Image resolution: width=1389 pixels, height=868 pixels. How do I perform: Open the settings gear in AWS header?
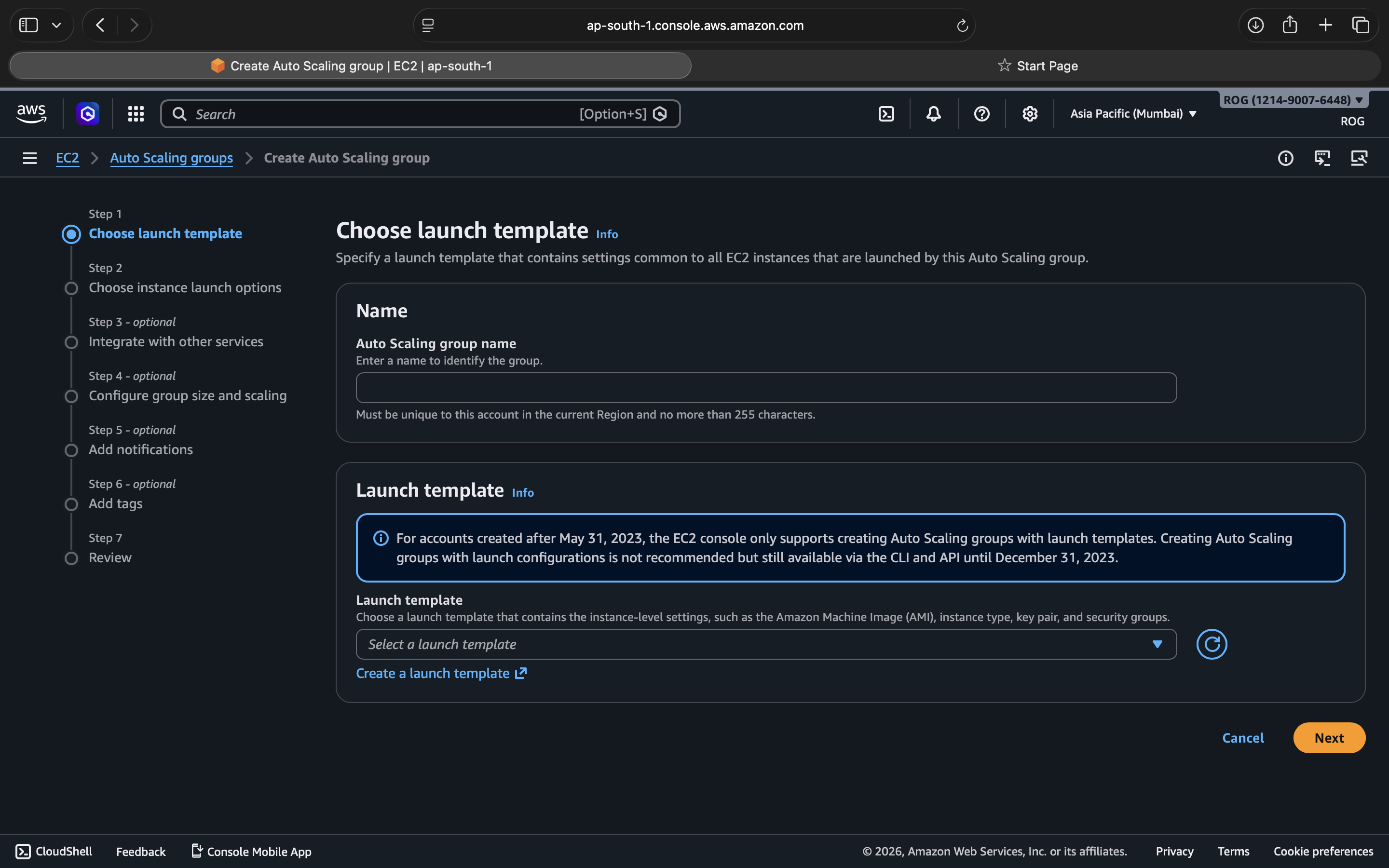click(1030, 114)
